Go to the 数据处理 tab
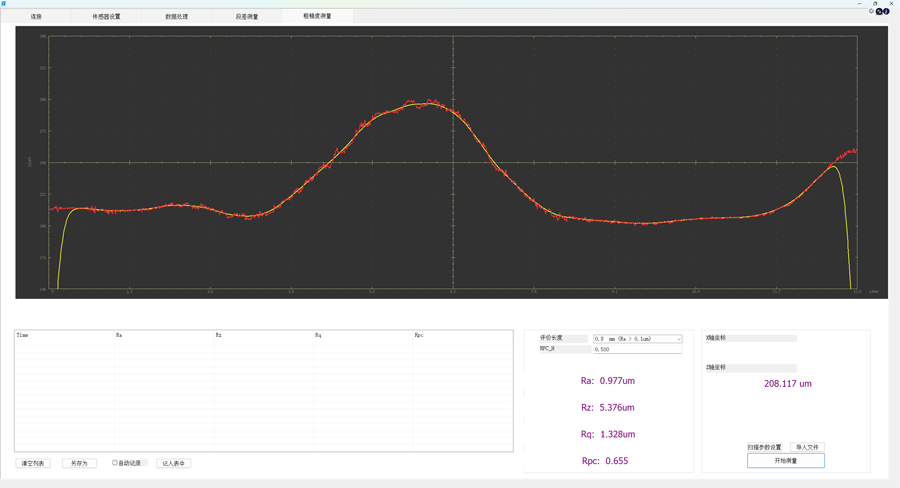The height and width of the screenshot is (488, 900). (x=176, y=17)
